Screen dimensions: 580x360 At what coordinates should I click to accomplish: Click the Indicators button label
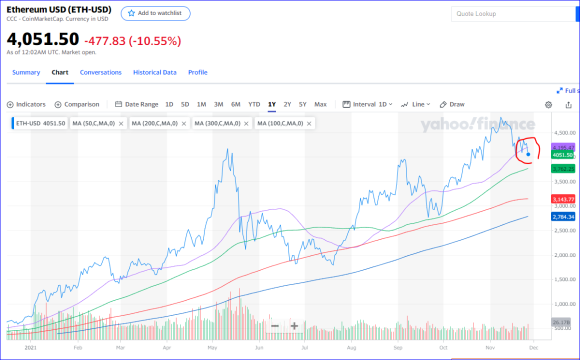point(31,104)
